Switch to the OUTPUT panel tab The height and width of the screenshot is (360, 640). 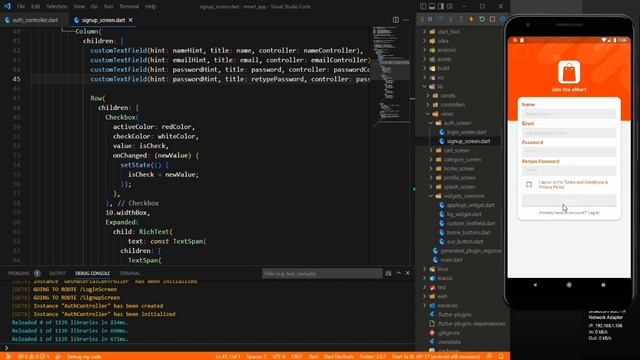[57, 273]
